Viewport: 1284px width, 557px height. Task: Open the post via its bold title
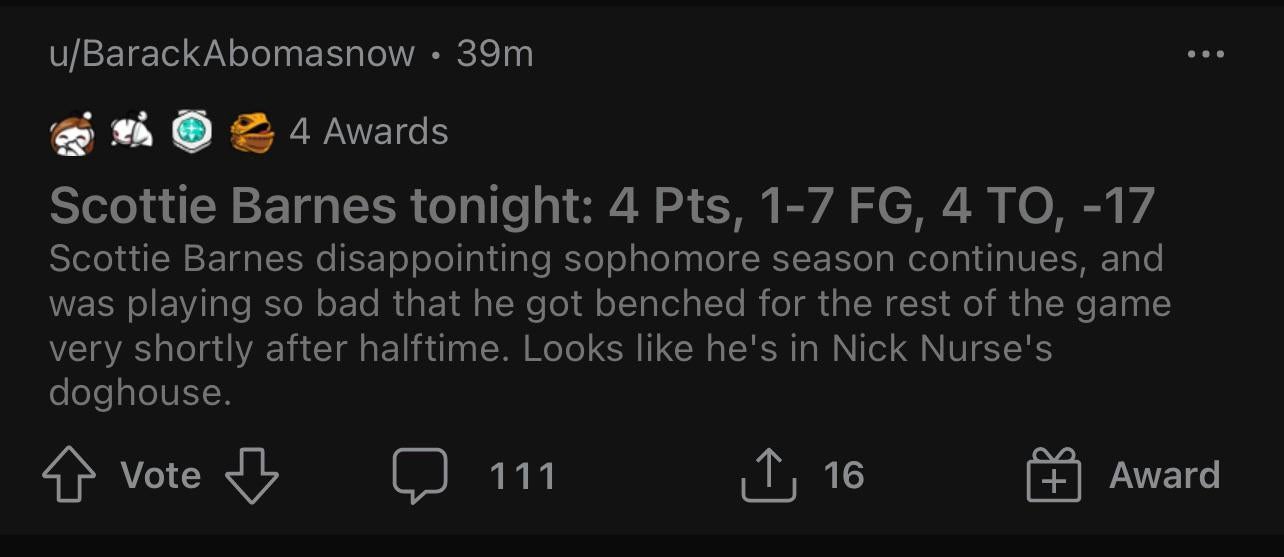pos(601,207)
